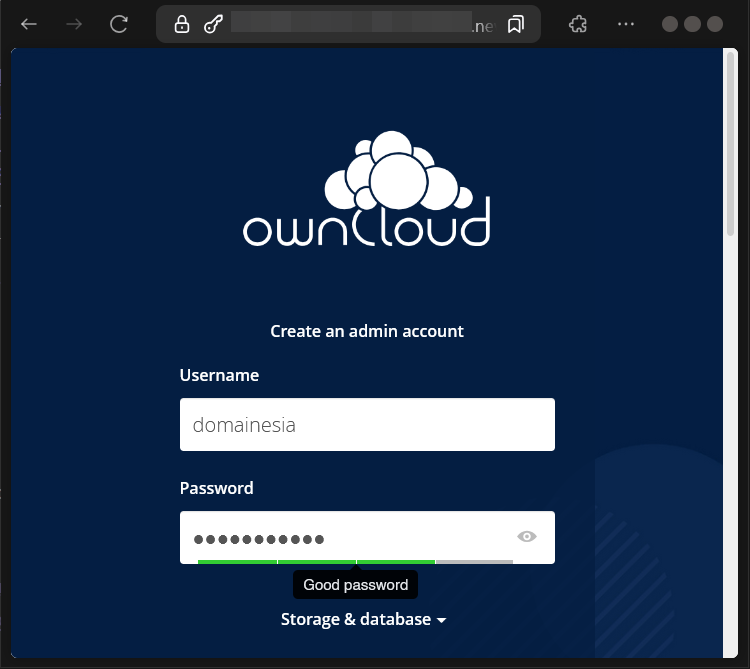Focus the Password input field
Screen dimensions: 750x669
367,537
